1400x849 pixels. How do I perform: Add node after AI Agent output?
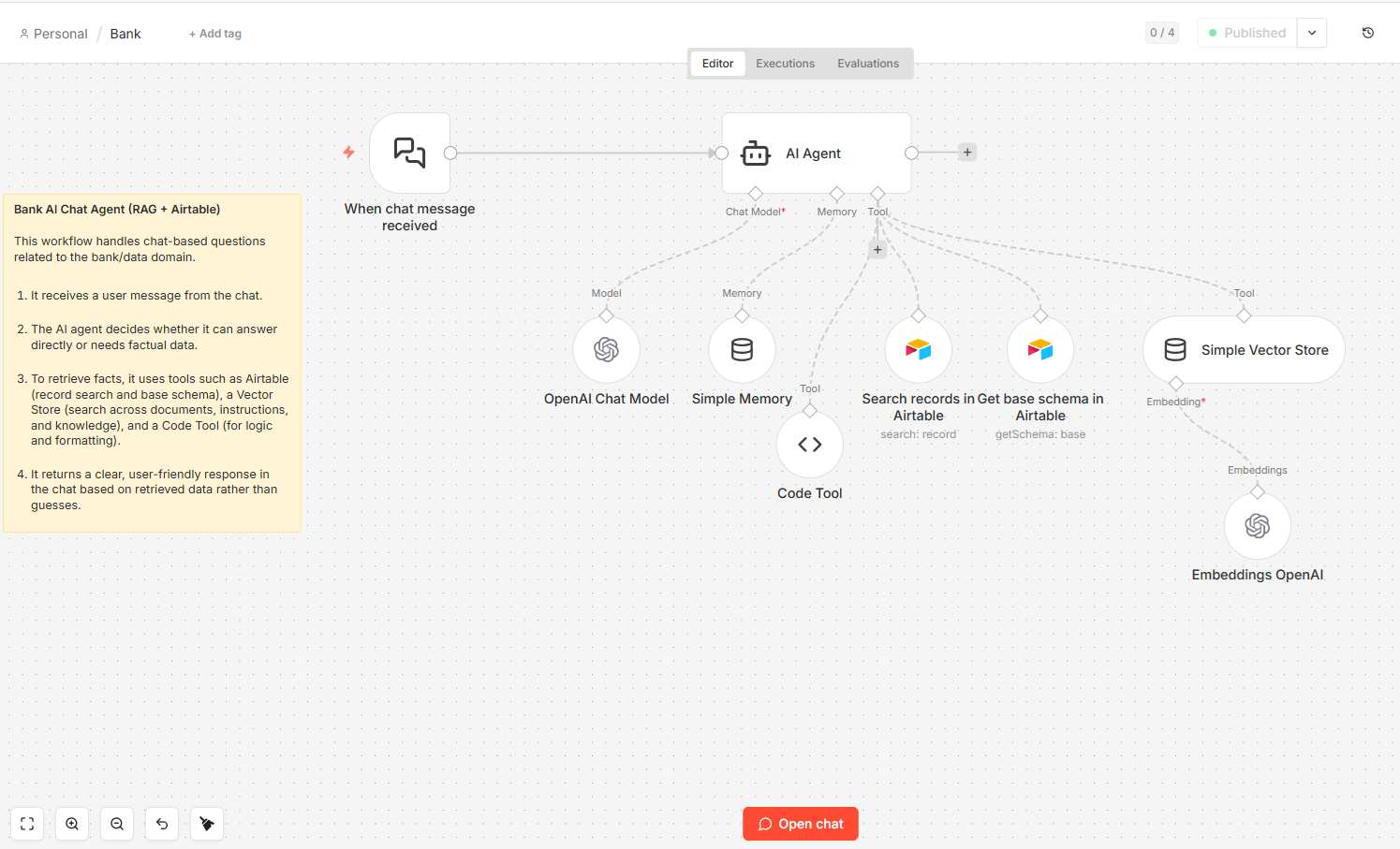tap(967, 153)
